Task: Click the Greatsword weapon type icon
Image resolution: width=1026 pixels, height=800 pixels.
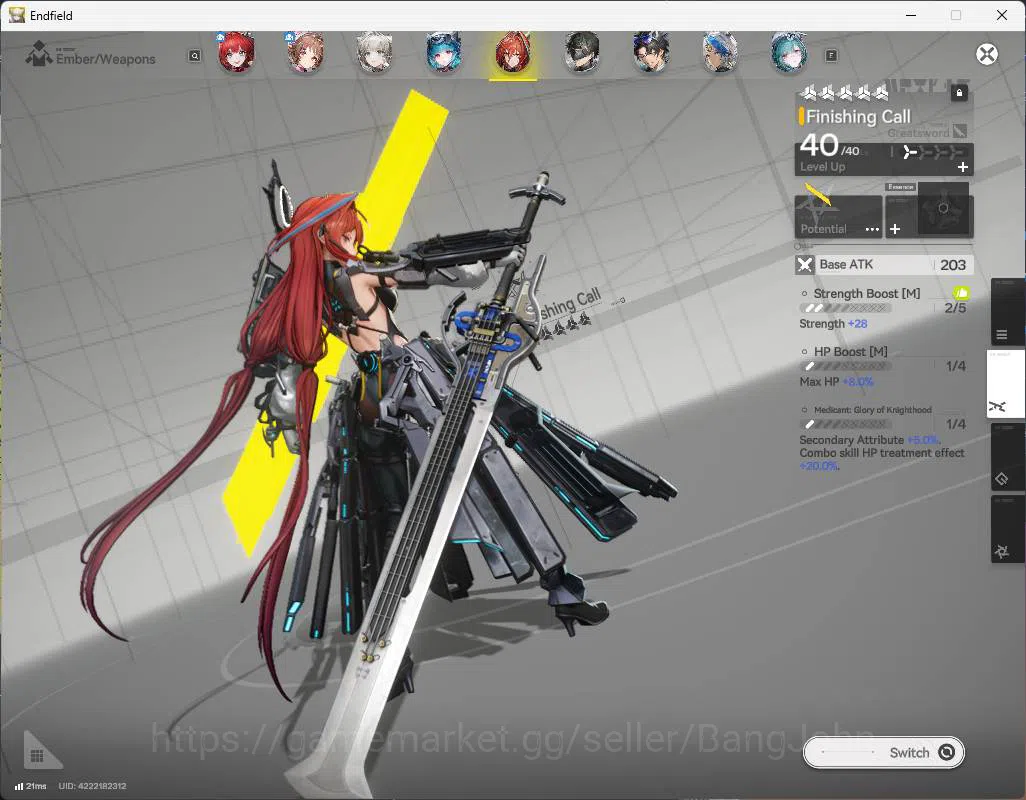Action: click(960, 131)
